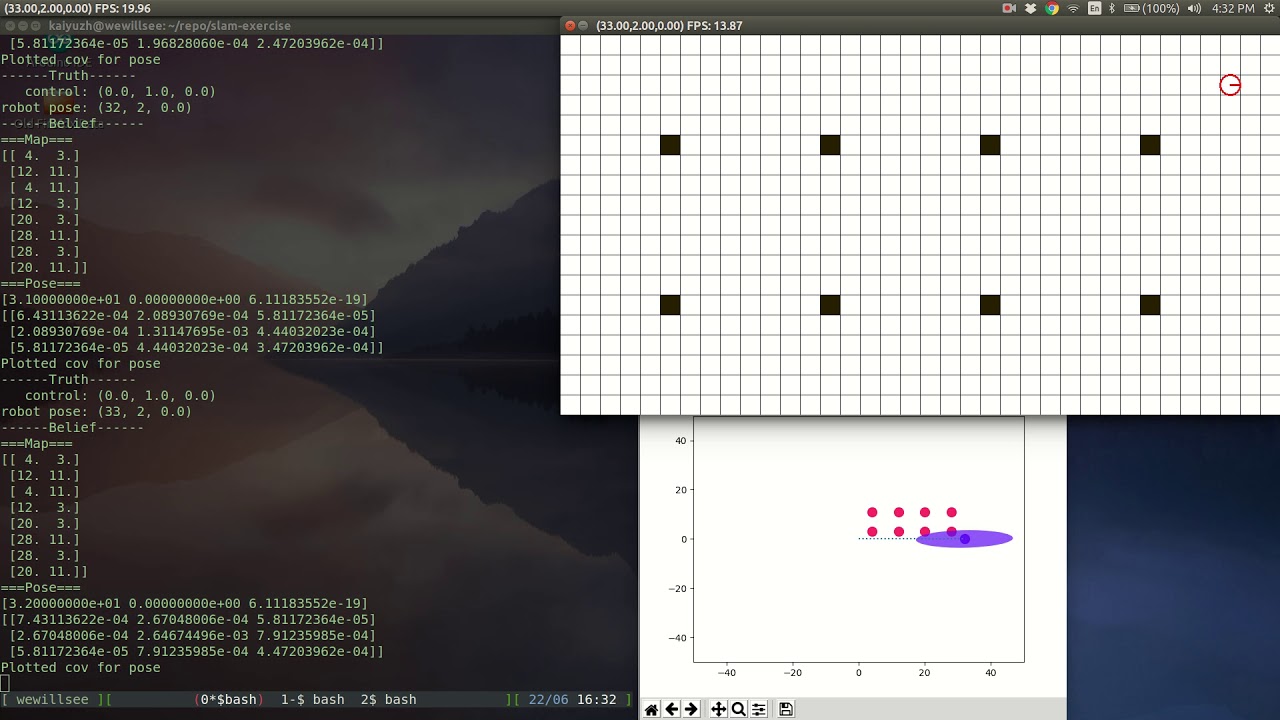The width and height of the screenshot is (1280, 720).
Task: Go forward to next plot view
Action: click(691, 709)
